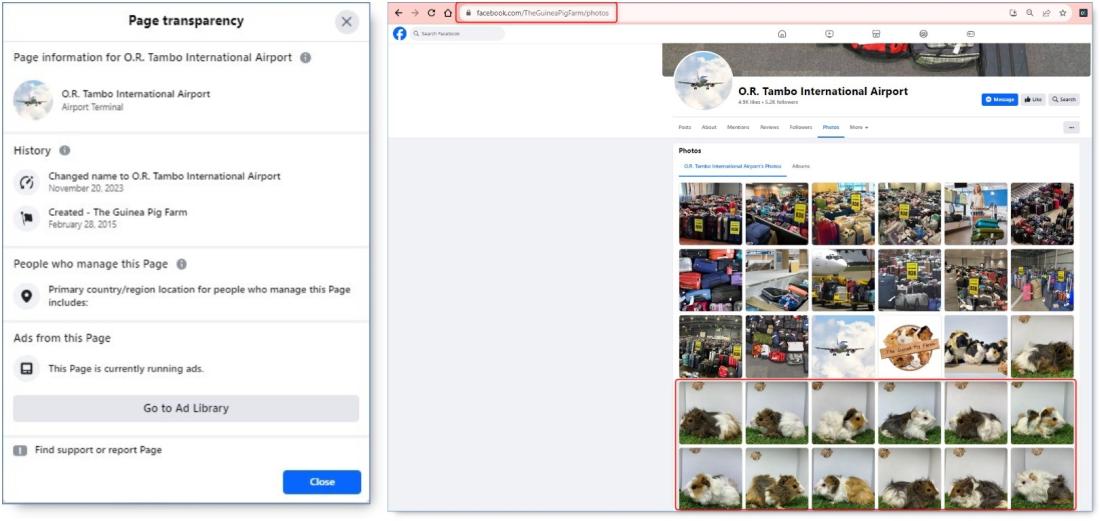This screenshot has height=521, width=1100.
Task: Click the lock icon in address bar
Action: (468, 13)
